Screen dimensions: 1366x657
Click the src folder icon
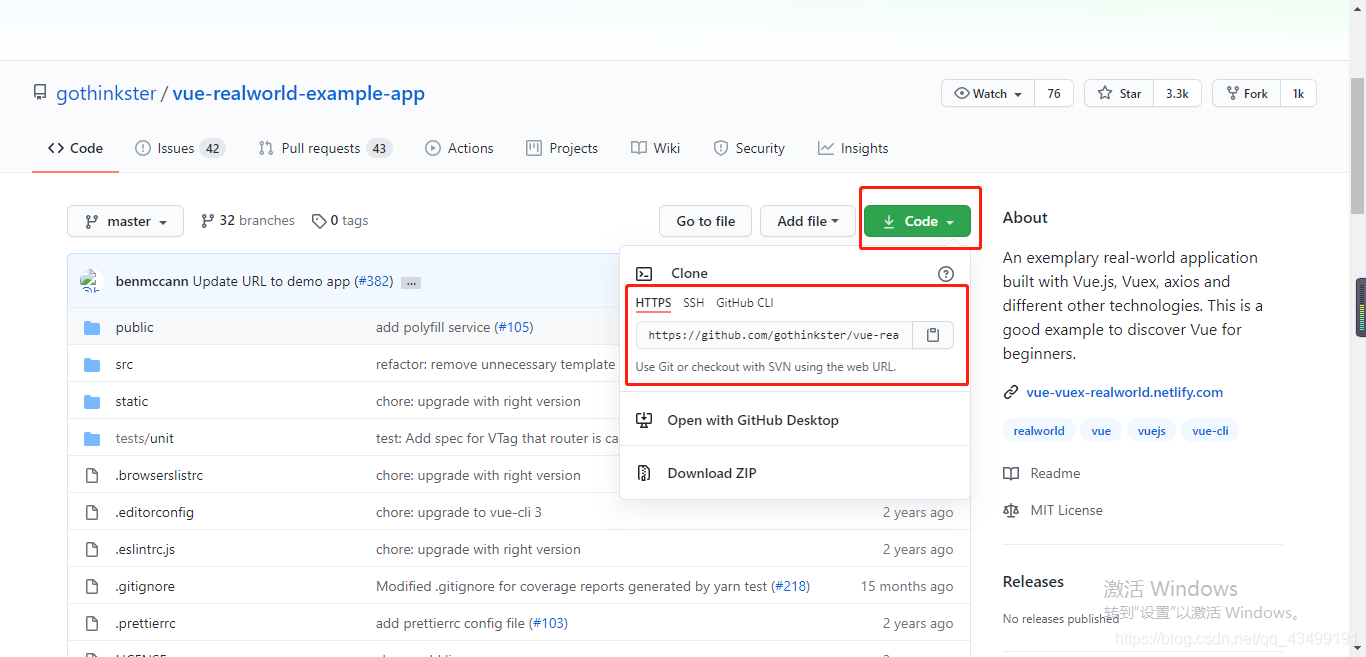92,365
